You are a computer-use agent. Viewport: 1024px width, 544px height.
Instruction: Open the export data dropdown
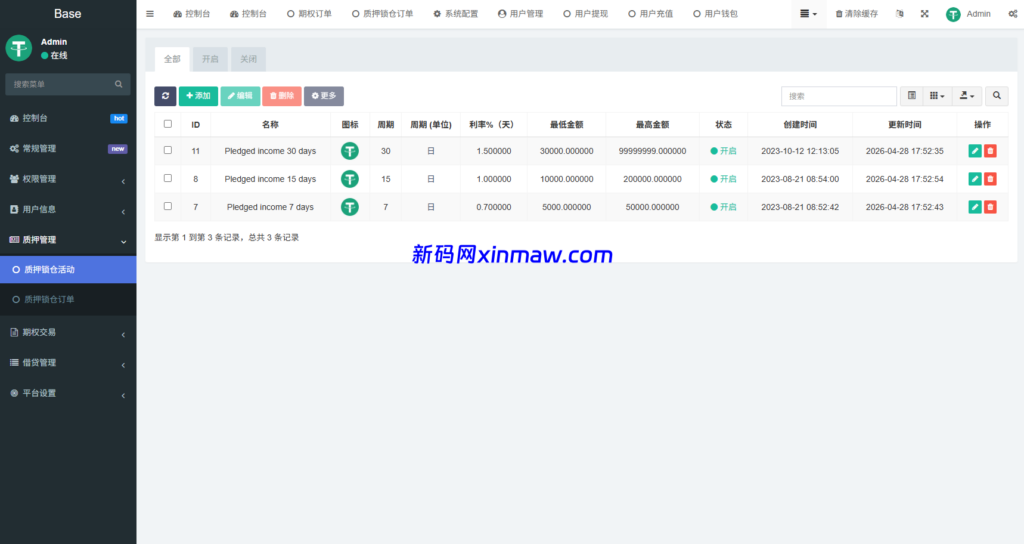click(967, 96)
